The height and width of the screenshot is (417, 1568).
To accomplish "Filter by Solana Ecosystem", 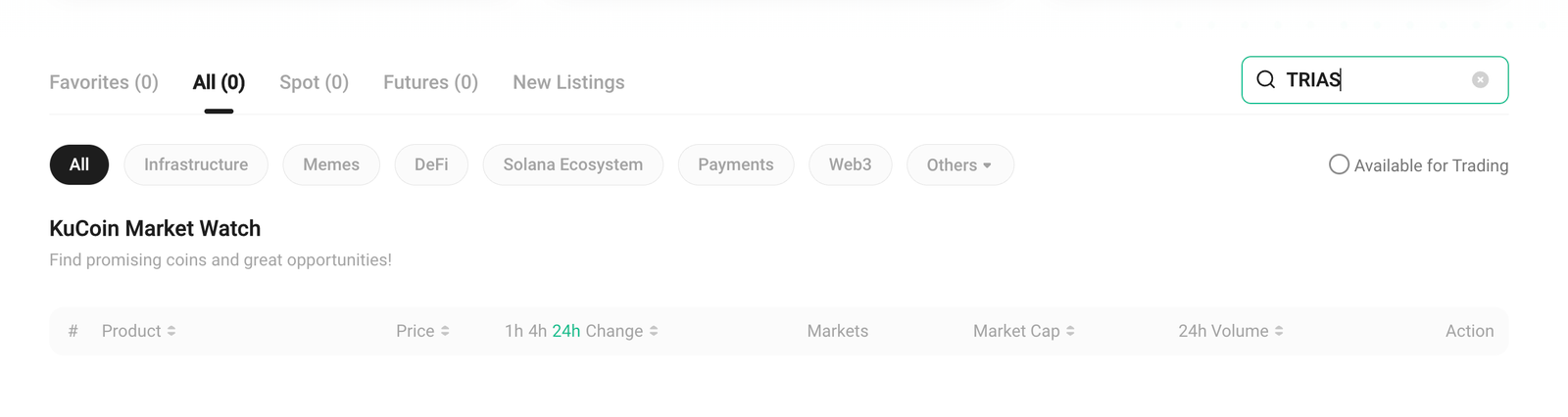I will 572,164.
